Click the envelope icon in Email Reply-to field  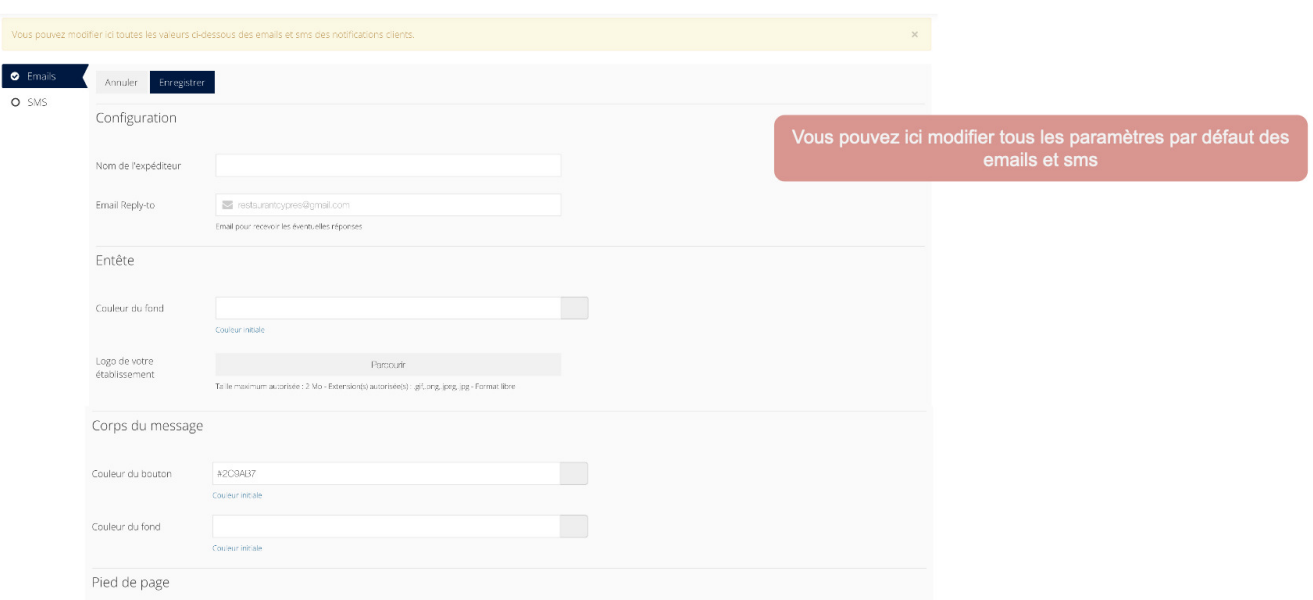click(227, 205)
